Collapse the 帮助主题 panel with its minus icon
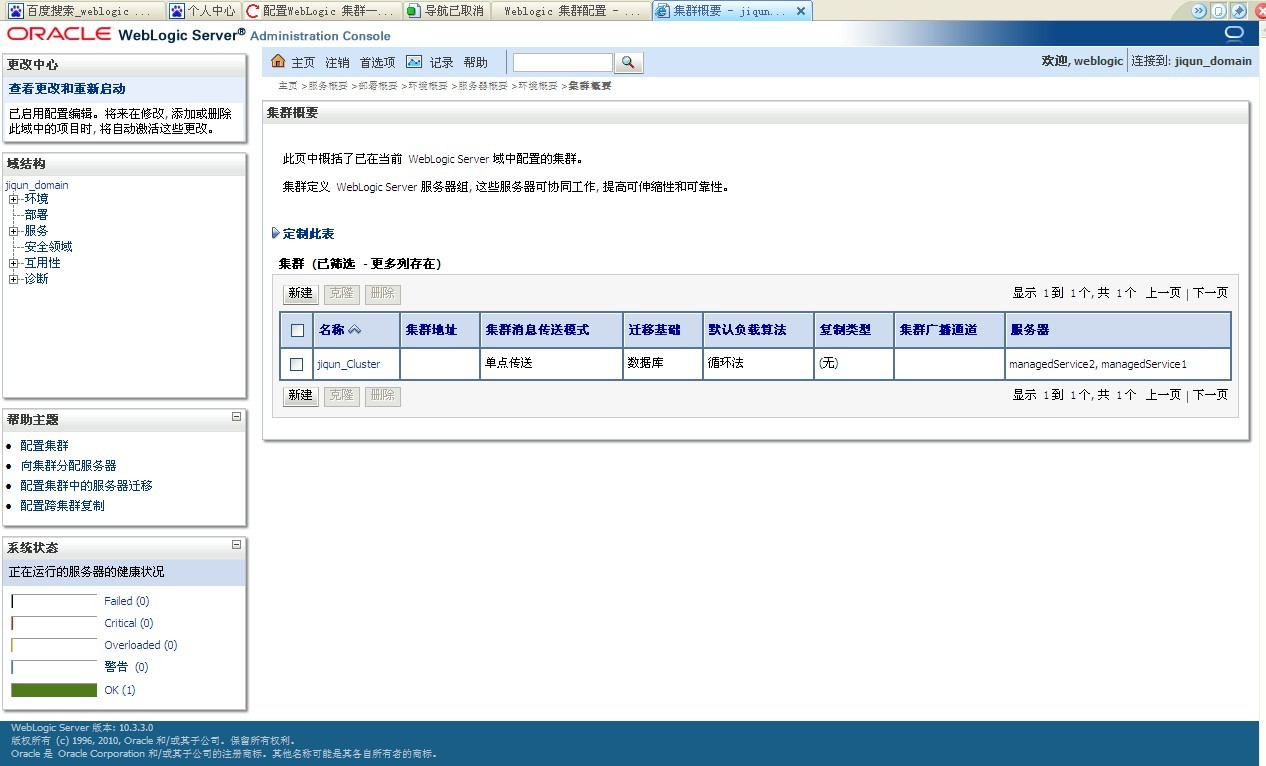Screen dimensions: 1266x766 [x=237, y=417]
